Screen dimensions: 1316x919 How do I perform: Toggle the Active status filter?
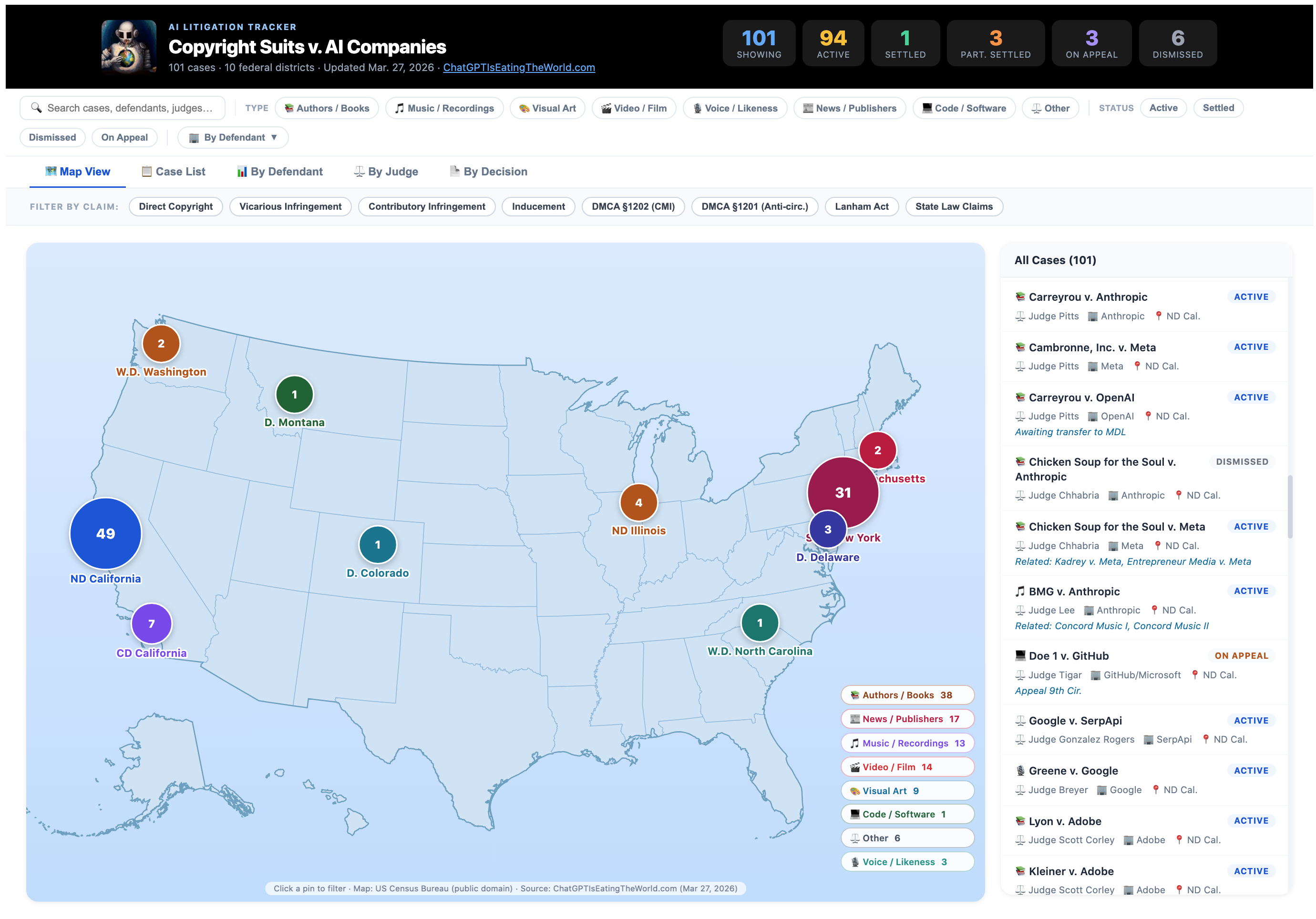(x=1163, y=108)
